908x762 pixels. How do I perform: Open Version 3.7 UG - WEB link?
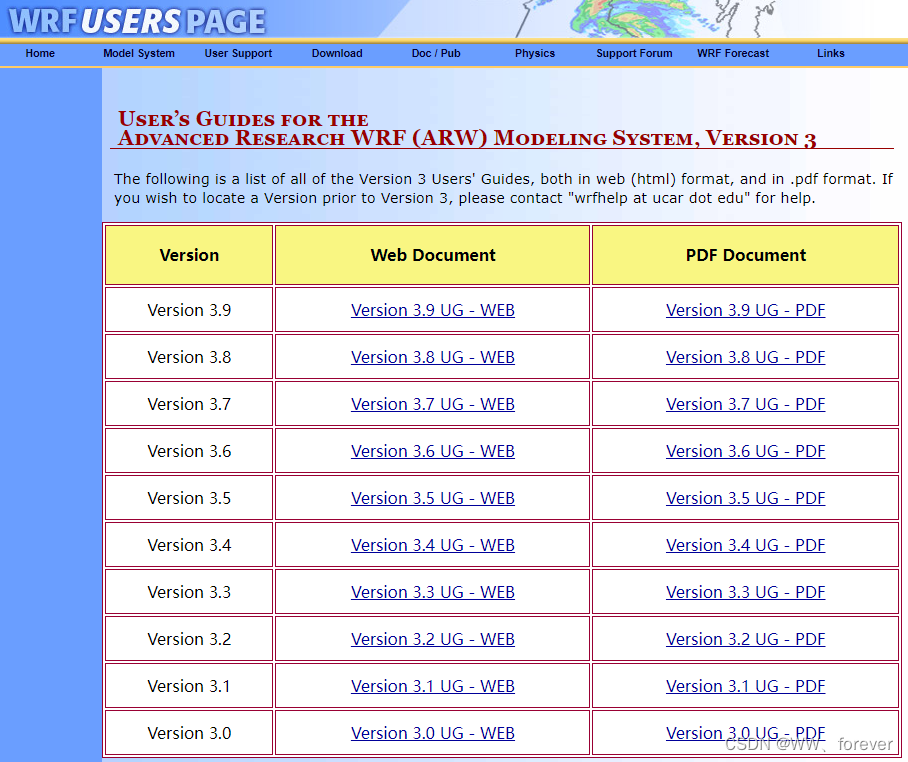(x=433, y=404)
